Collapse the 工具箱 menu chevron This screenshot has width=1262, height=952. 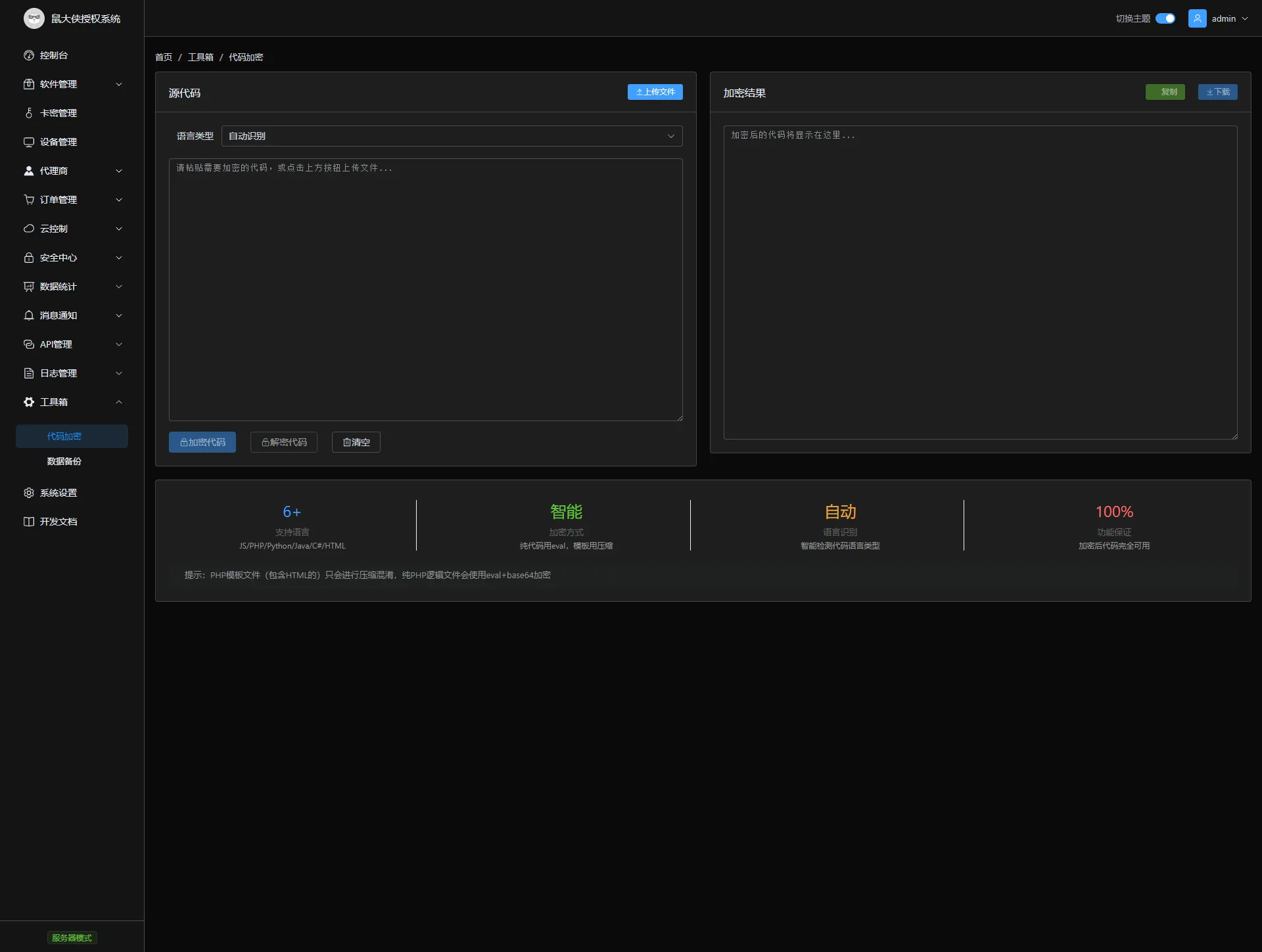119,402
